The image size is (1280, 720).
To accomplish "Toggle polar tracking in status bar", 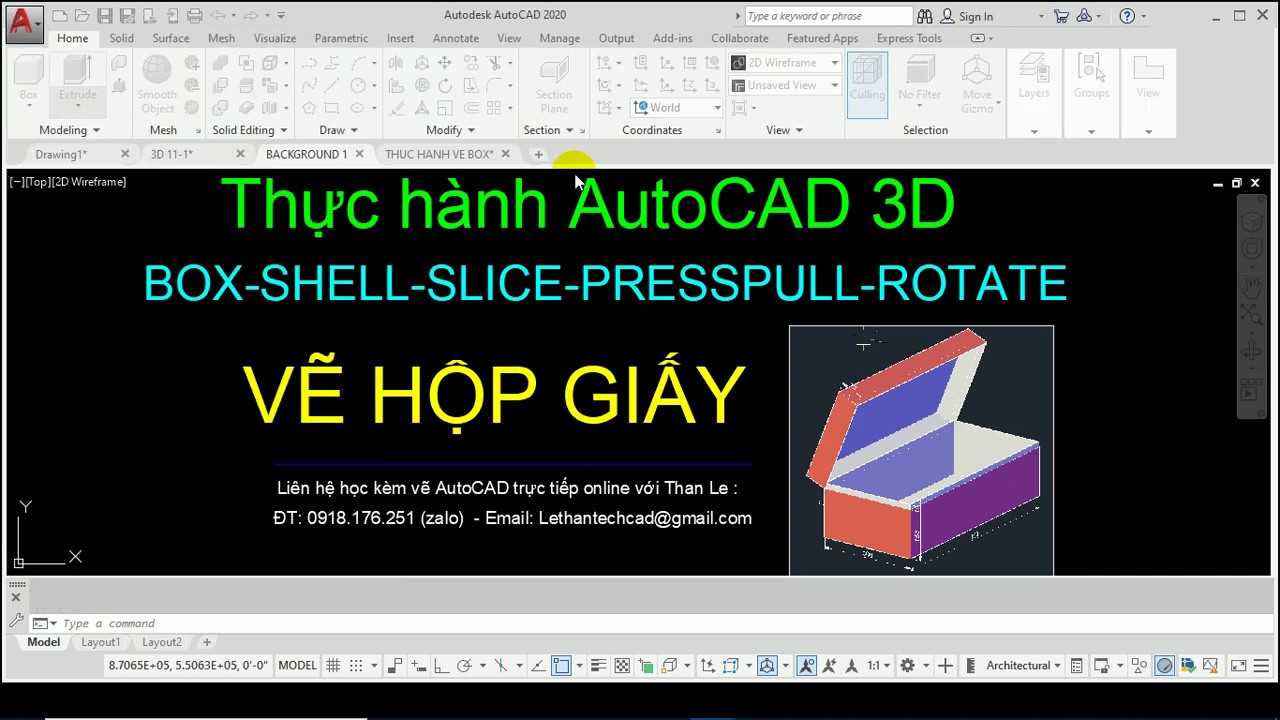I will [464, 666].
